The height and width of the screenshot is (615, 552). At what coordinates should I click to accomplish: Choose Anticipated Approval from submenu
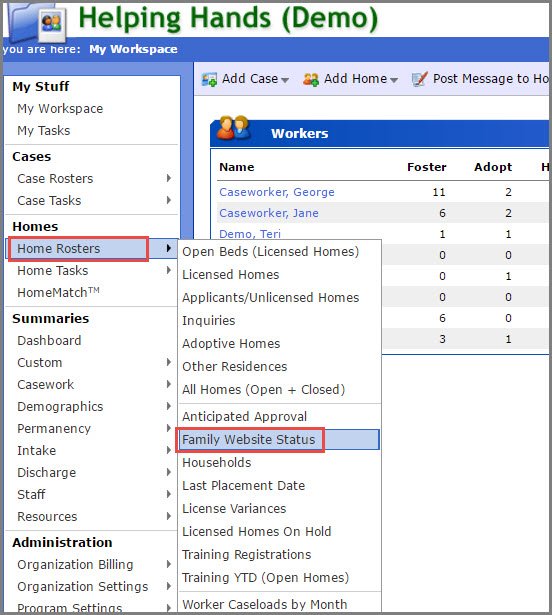click(x=244, y=417)
